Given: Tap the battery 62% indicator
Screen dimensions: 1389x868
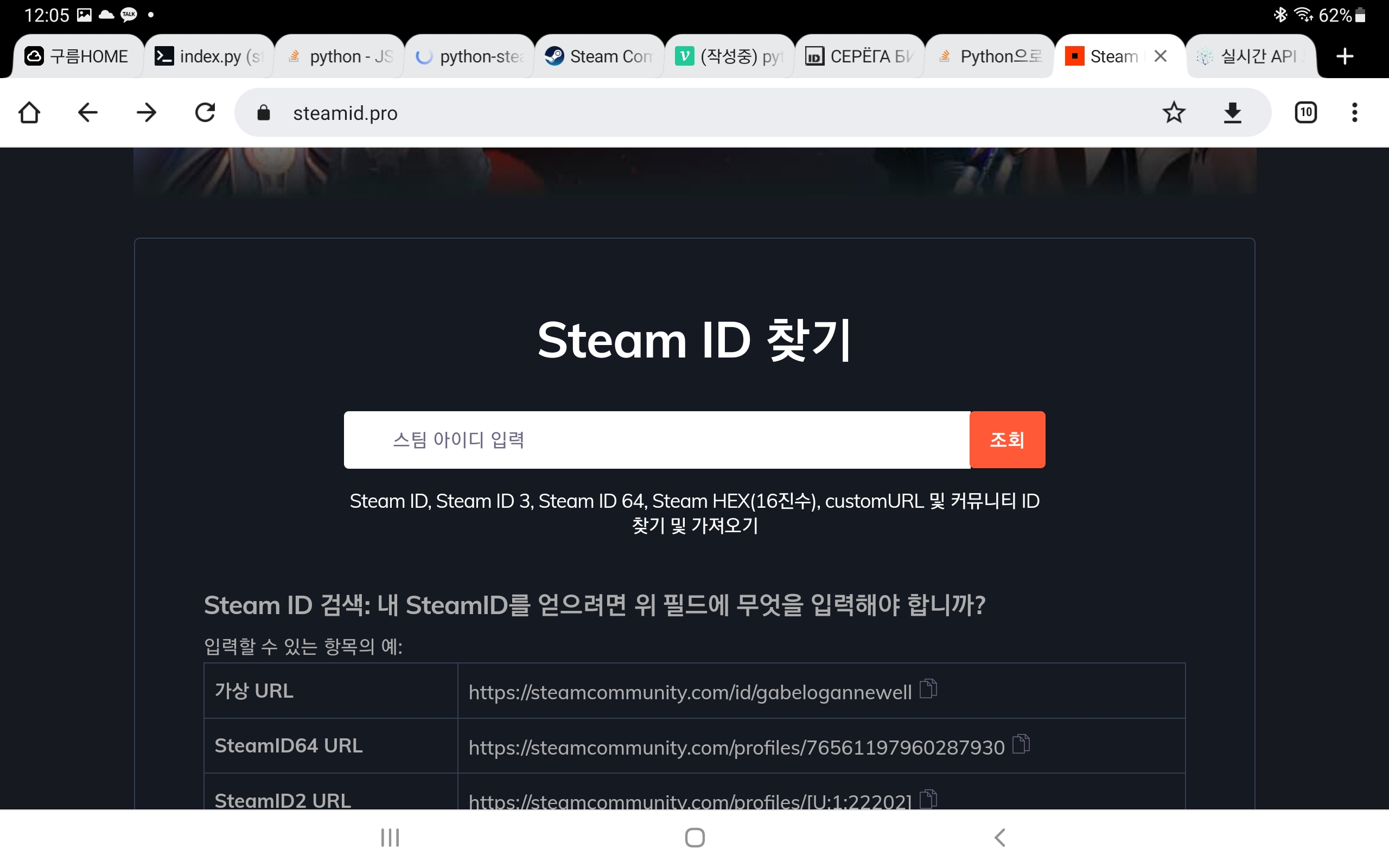Looking at the screenshot, I should (x=1342, y=15).
